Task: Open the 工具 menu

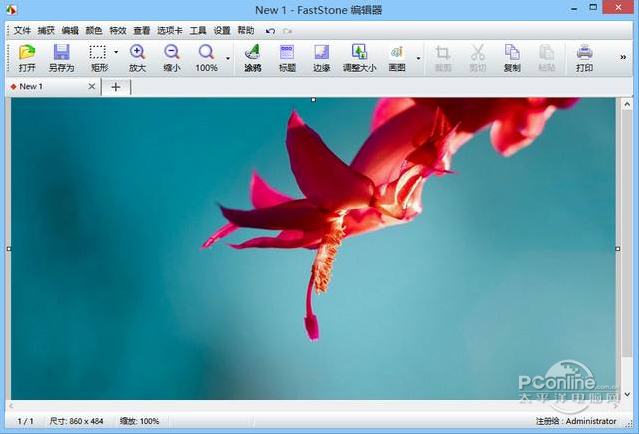Action: pos(198,31)
